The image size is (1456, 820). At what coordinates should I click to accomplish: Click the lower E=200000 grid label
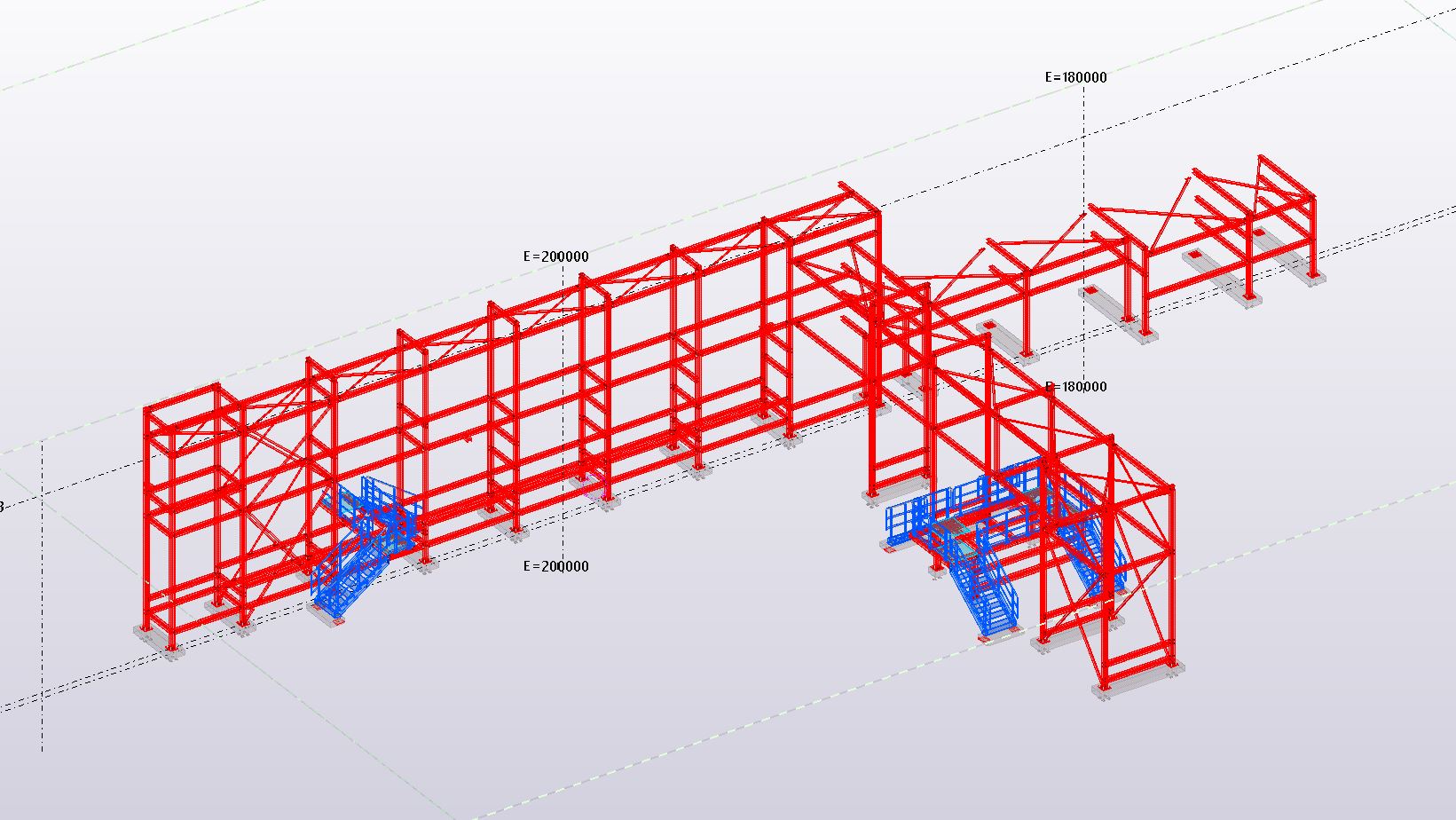coord(555,566)
